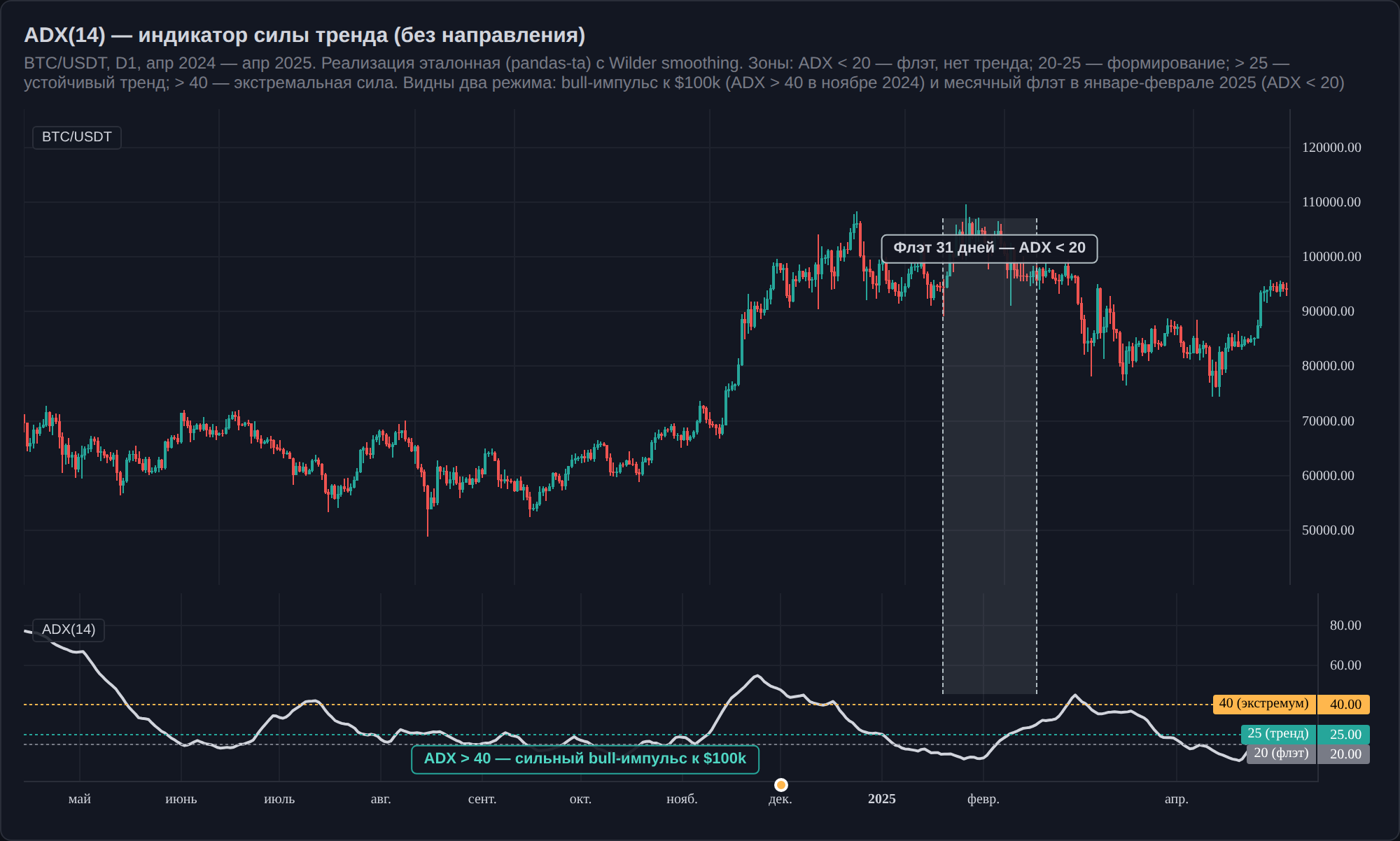Click the orange '40 (экстремум)' level label
Image resolution: width=1400 pixels, height=841 pixels.
point(1264,704)
